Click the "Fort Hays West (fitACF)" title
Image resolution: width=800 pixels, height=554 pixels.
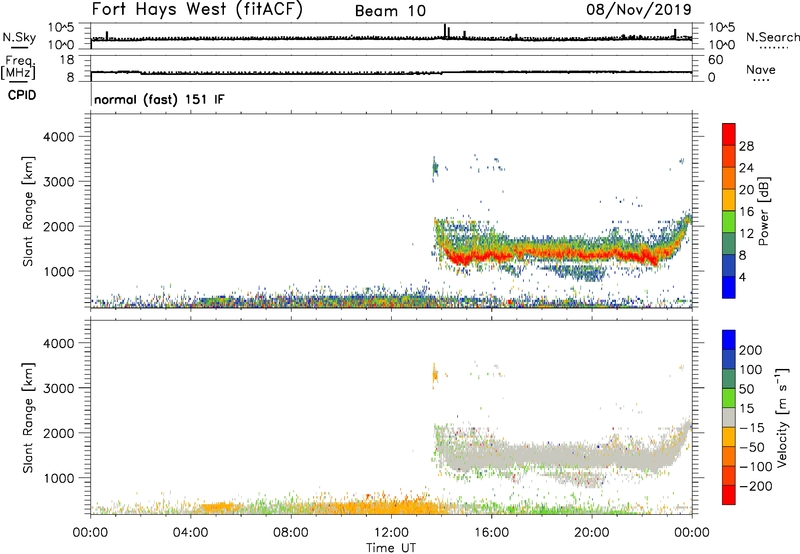(197, 9)
